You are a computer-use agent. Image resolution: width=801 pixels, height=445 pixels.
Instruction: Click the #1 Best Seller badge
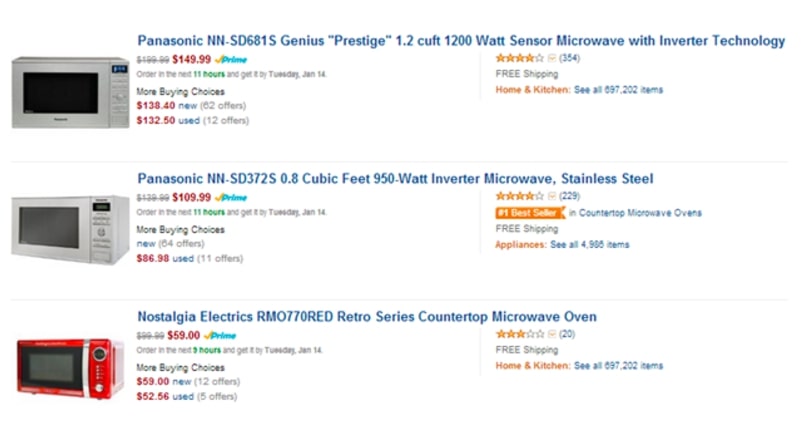tap(530, 213)
